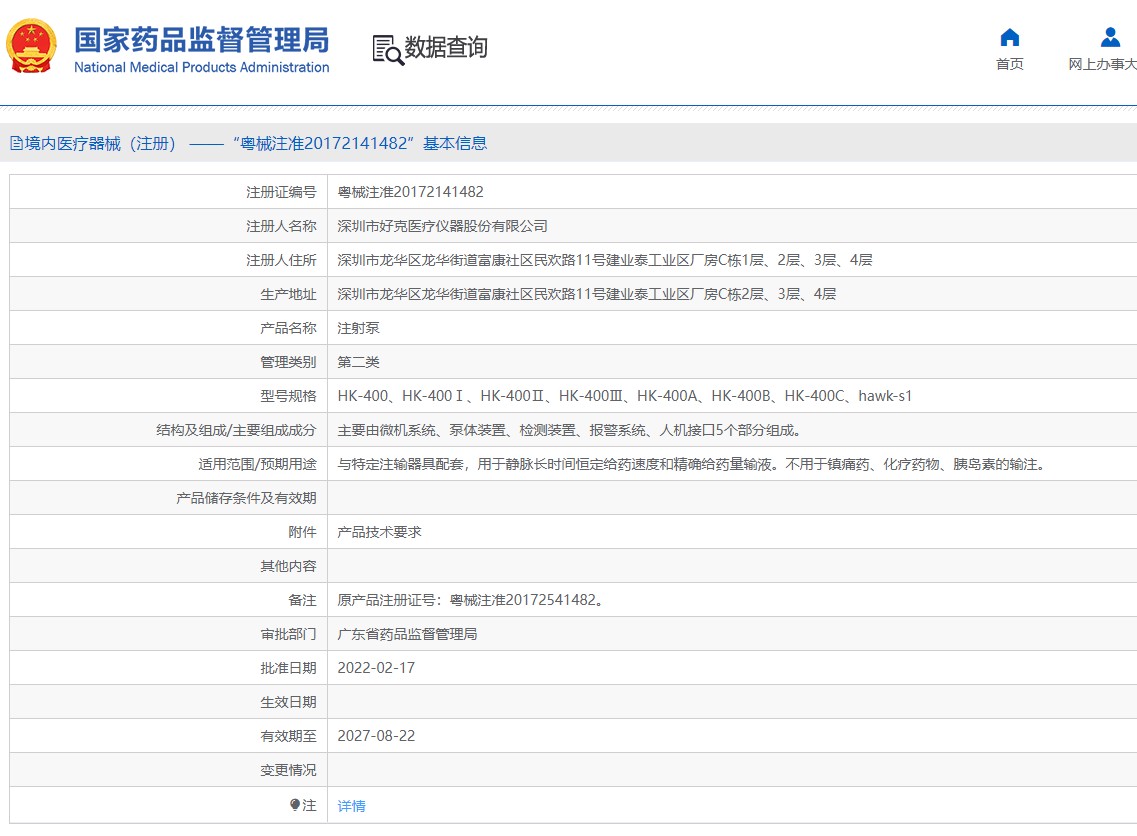Click the 变更情况 row label

[289, 770]
